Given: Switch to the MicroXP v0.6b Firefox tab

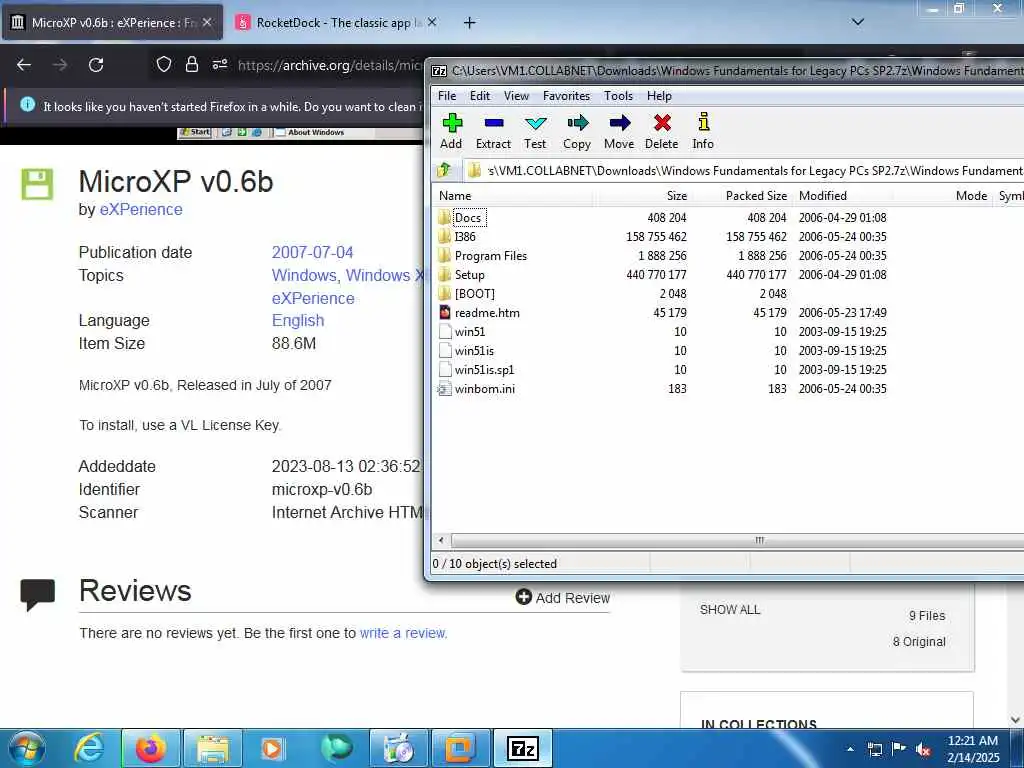Looking at the screenshot, I should tap(112, 23).
